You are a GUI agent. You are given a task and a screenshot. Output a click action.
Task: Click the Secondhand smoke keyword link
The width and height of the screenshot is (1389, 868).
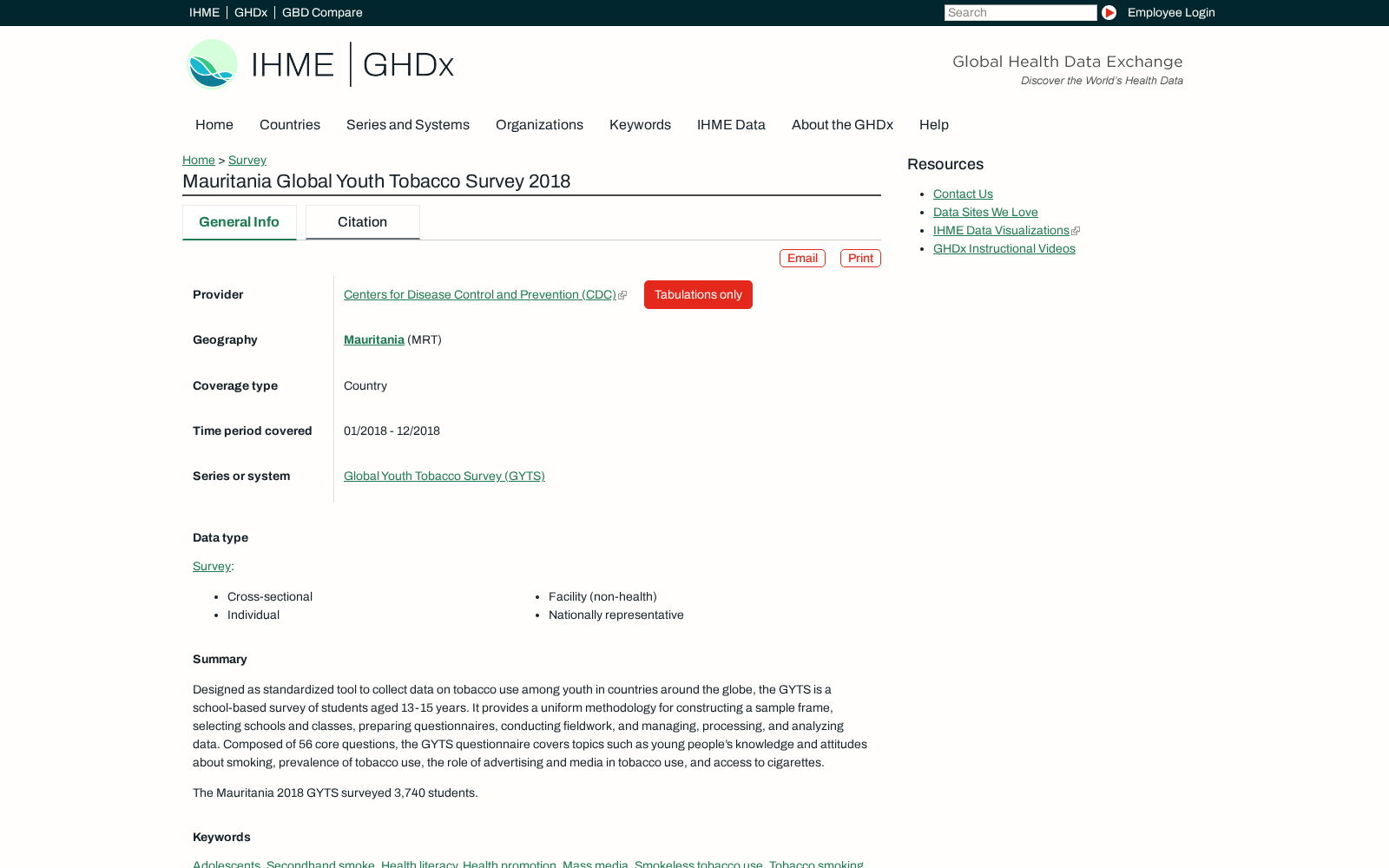tap(320, 864)
